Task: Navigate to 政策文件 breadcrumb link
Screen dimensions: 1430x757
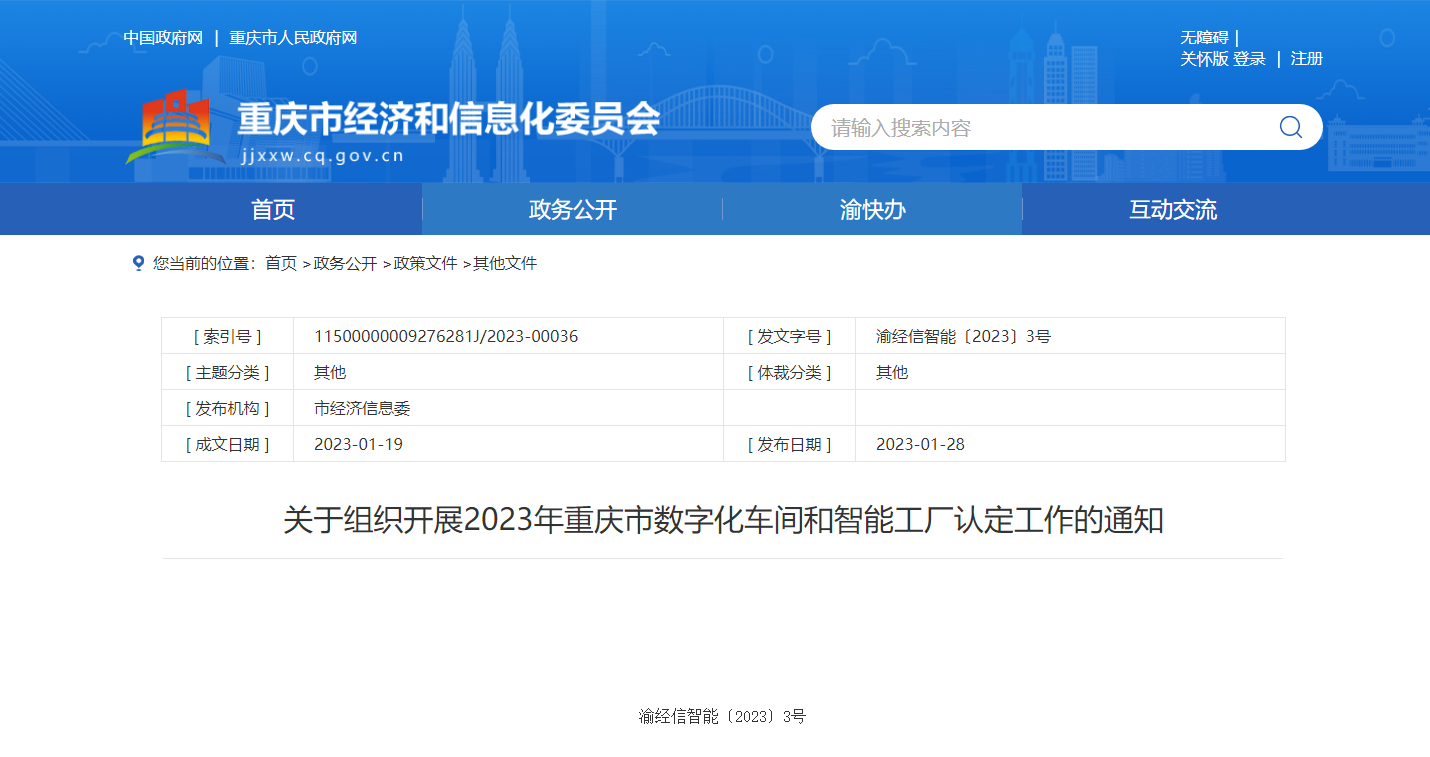Action: [x=425, y=264]
